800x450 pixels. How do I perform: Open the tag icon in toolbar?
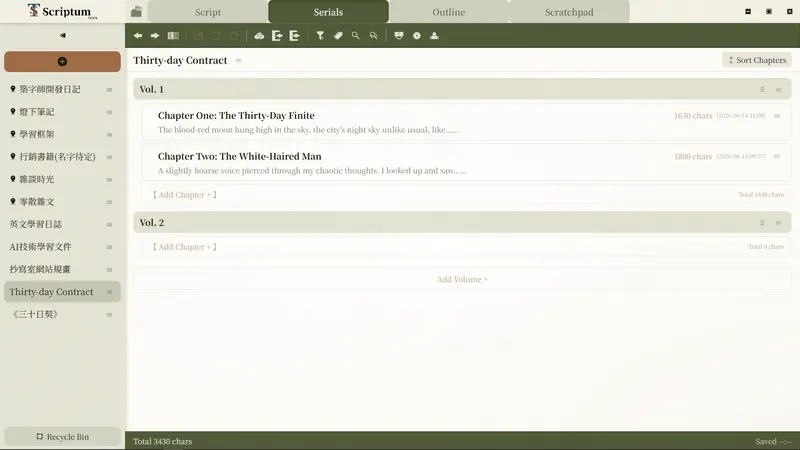tap(338, 36)
